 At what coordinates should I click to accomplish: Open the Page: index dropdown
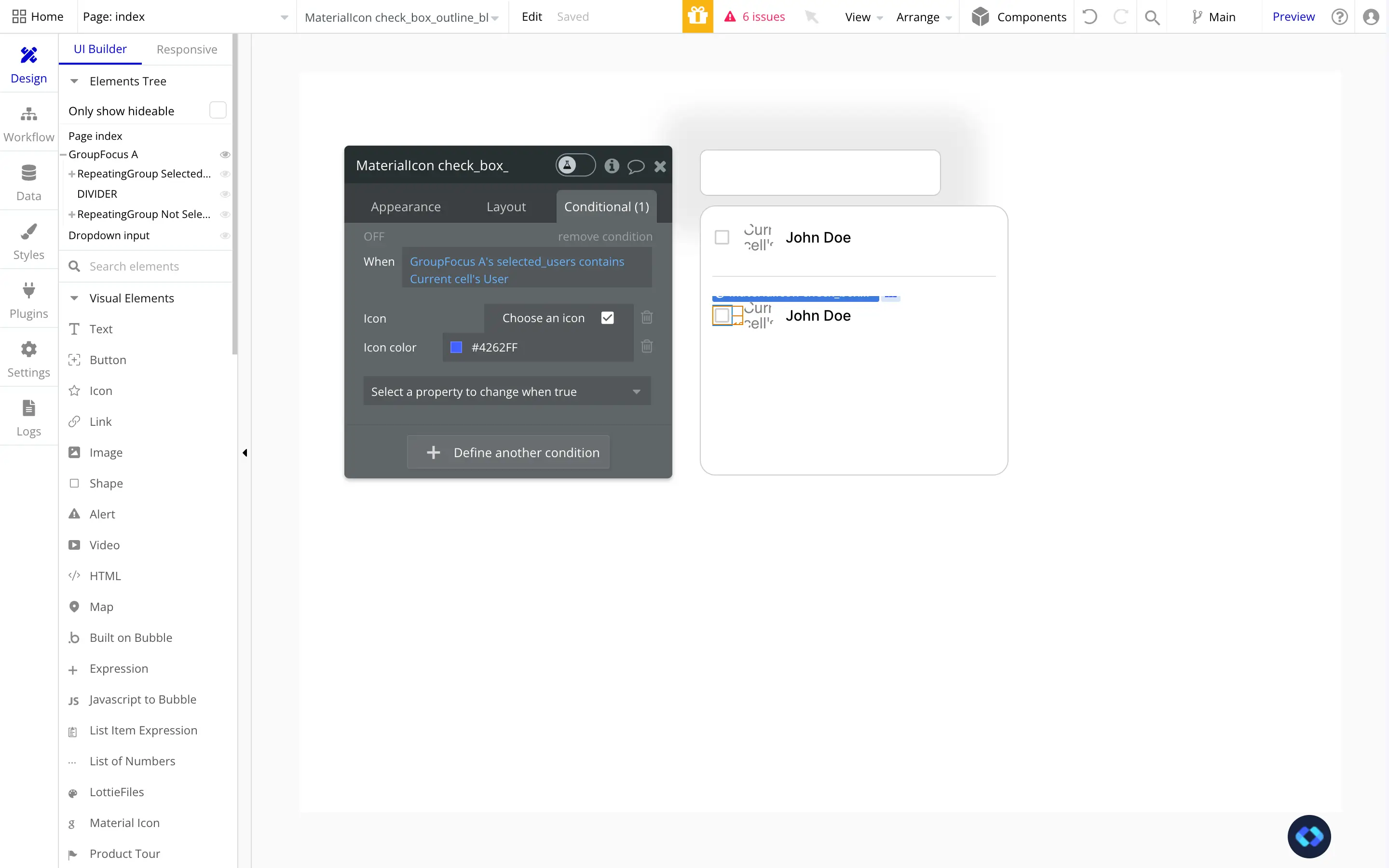pos(185,17)
